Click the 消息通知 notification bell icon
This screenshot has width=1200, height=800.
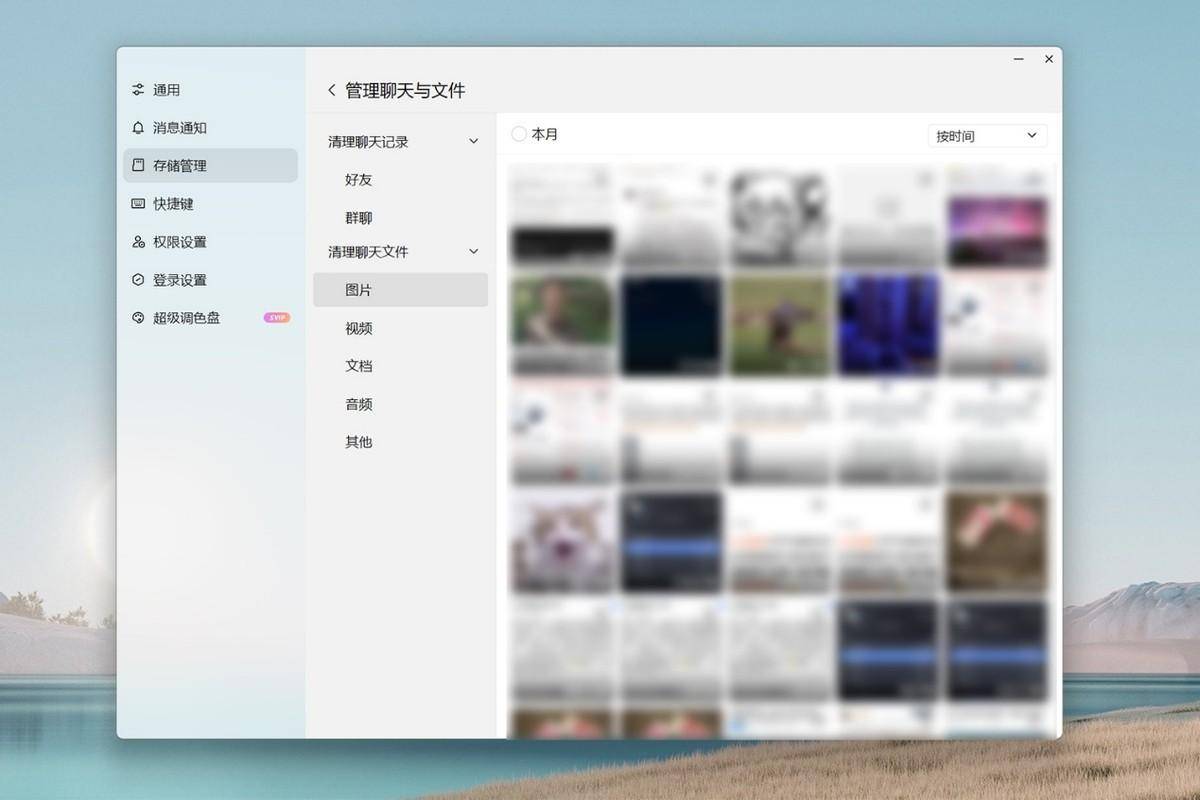138,127
